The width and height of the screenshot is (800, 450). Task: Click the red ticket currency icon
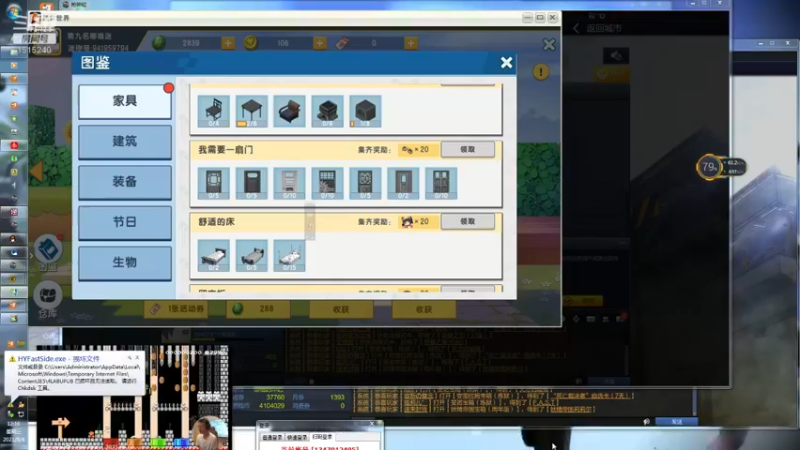[342, 43]
